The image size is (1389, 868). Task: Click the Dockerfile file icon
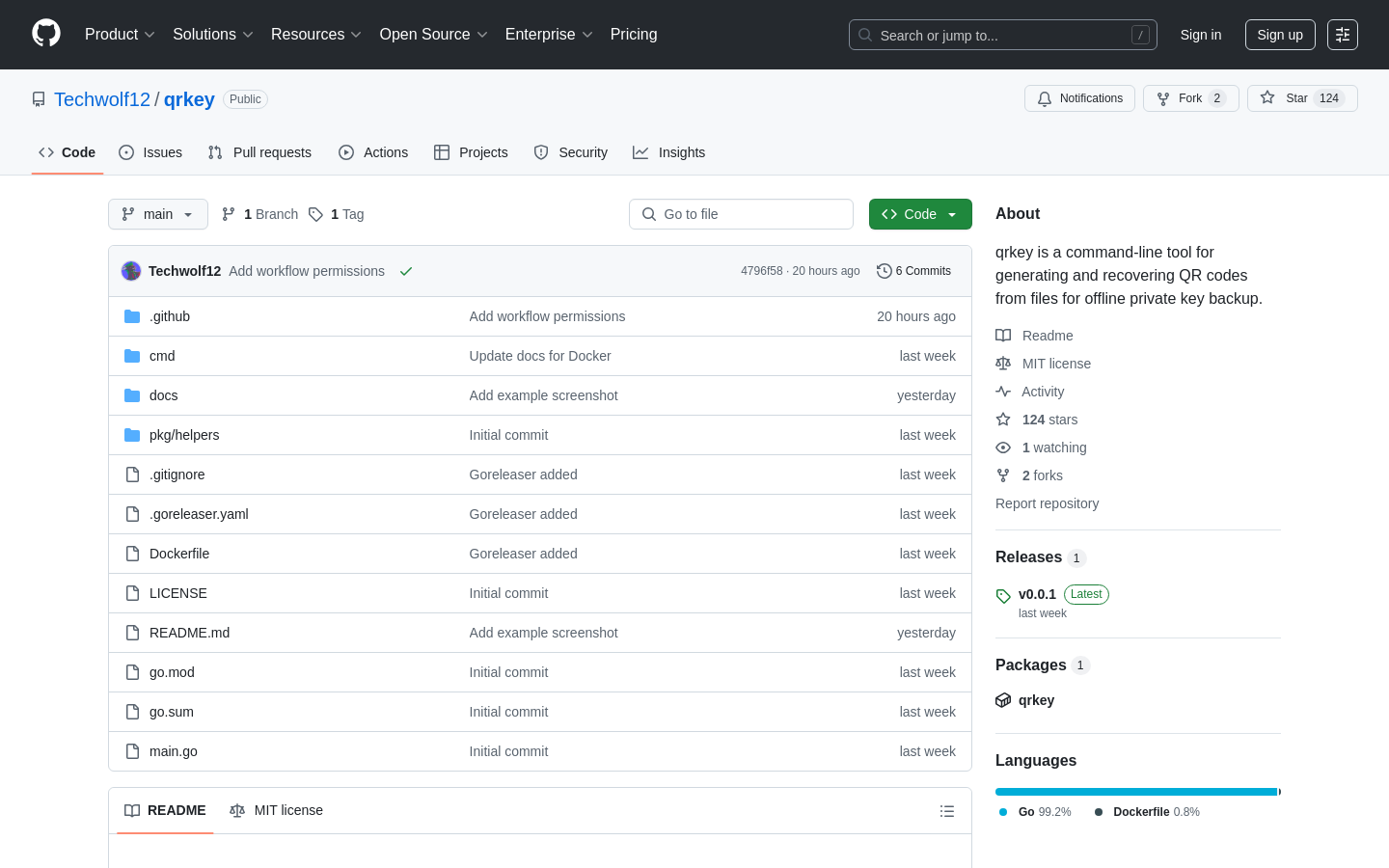click(x=132, y=554)
